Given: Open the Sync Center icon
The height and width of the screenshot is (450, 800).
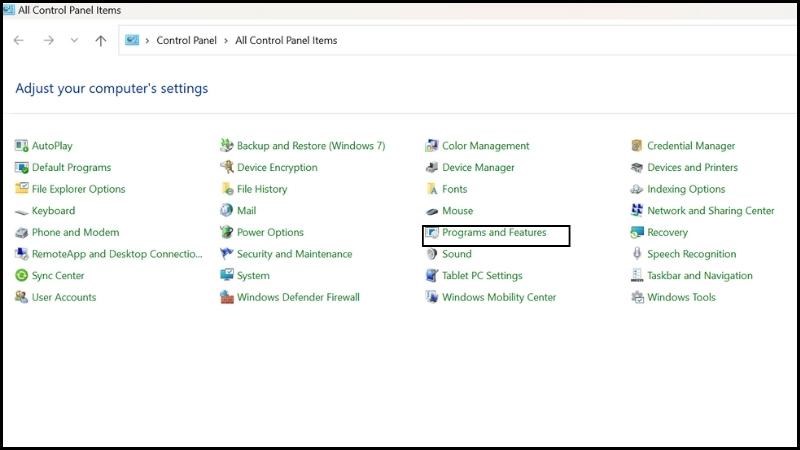Looking at the screenshot, I should (22, 276).
